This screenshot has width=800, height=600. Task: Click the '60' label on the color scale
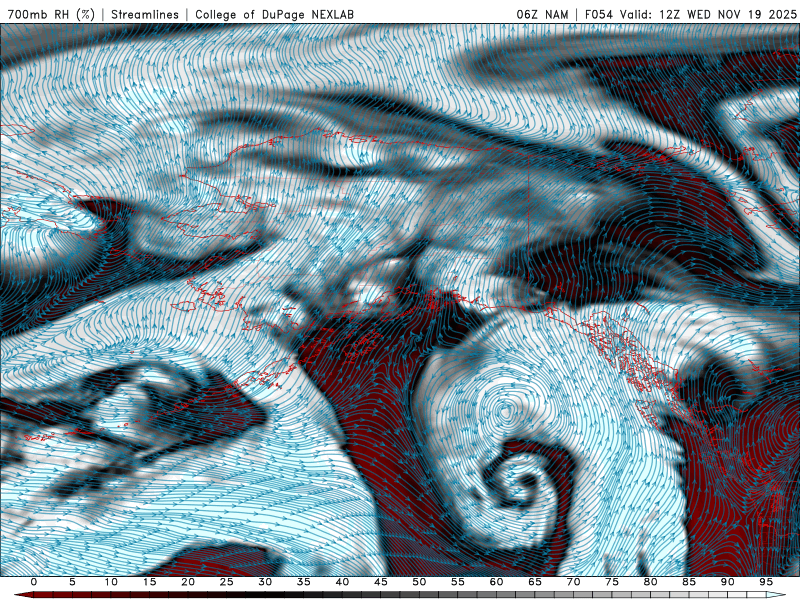[496, 582]
